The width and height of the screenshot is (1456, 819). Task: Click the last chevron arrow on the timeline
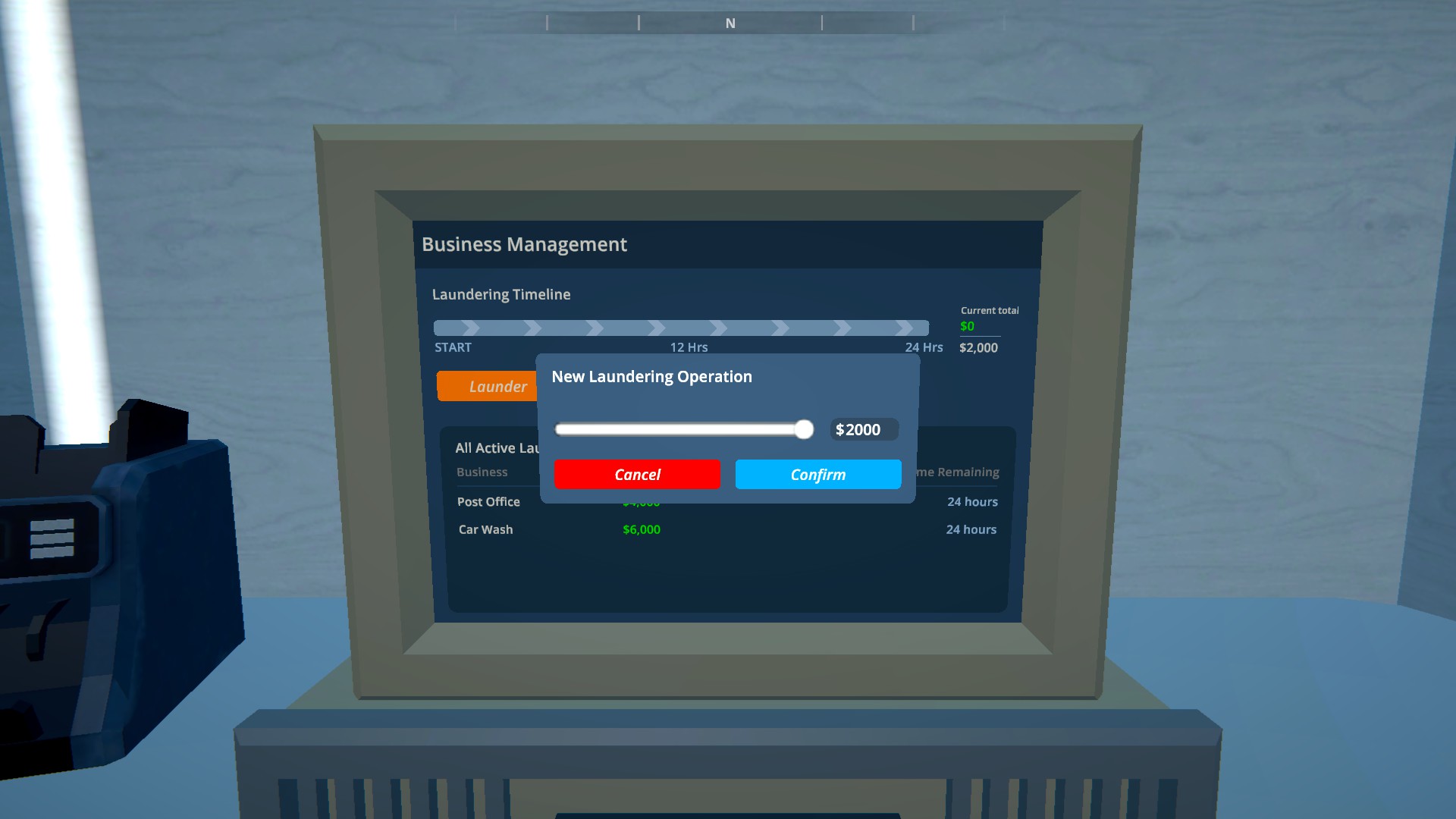point(904,328)
